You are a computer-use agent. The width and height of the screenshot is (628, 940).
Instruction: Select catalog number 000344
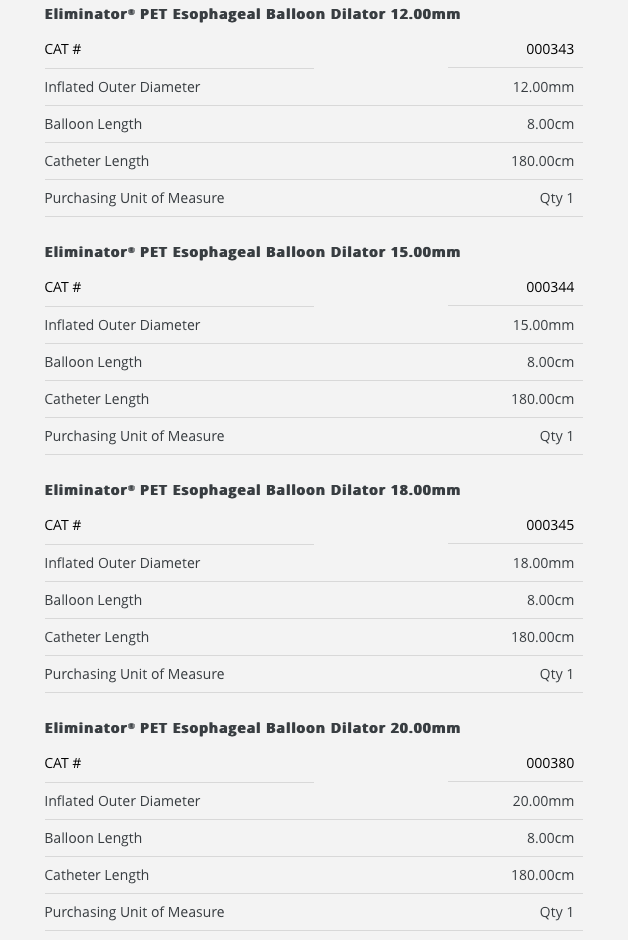pos(550,287)
